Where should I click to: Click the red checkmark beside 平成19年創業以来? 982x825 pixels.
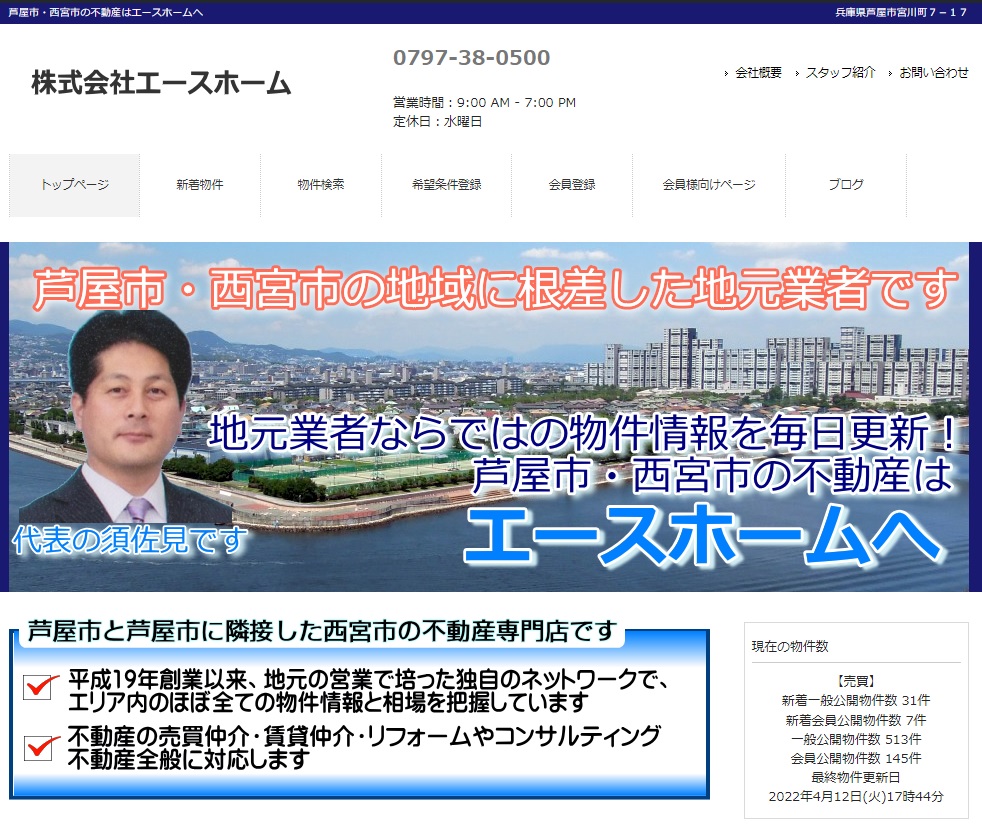pos(41,686)
